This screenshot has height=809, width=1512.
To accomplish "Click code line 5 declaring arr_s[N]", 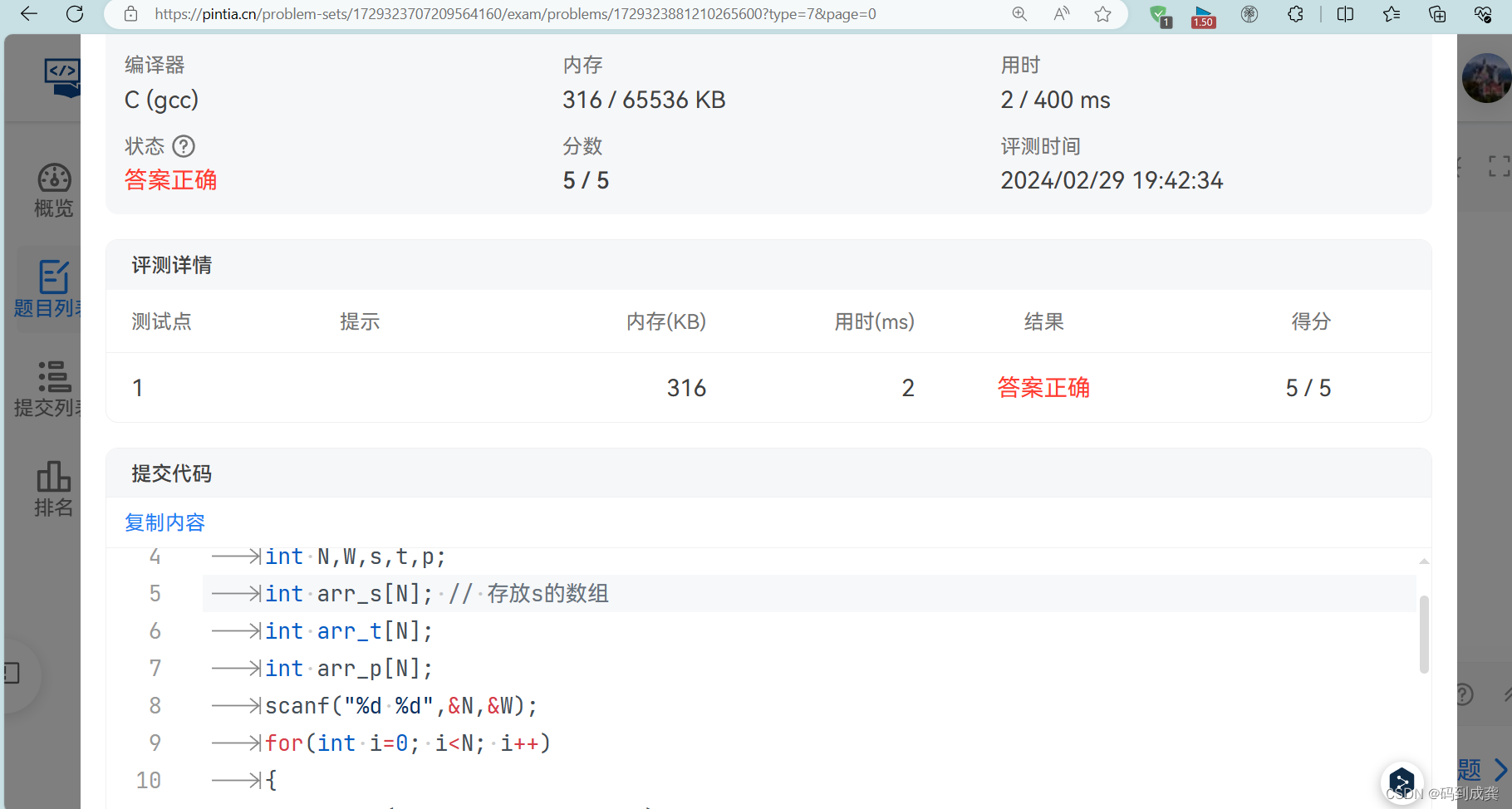I will pyautogui.click(x=809, y=593).
